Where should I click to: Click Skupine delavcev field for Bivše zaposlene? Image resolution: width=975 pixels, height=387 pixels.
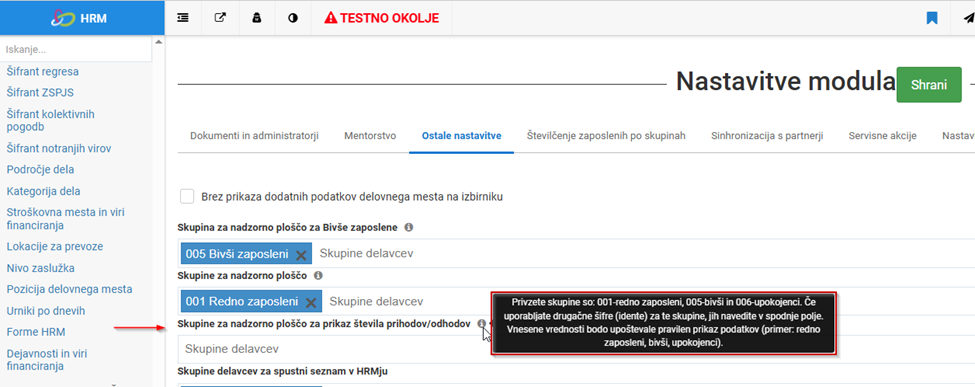point(644,253)
